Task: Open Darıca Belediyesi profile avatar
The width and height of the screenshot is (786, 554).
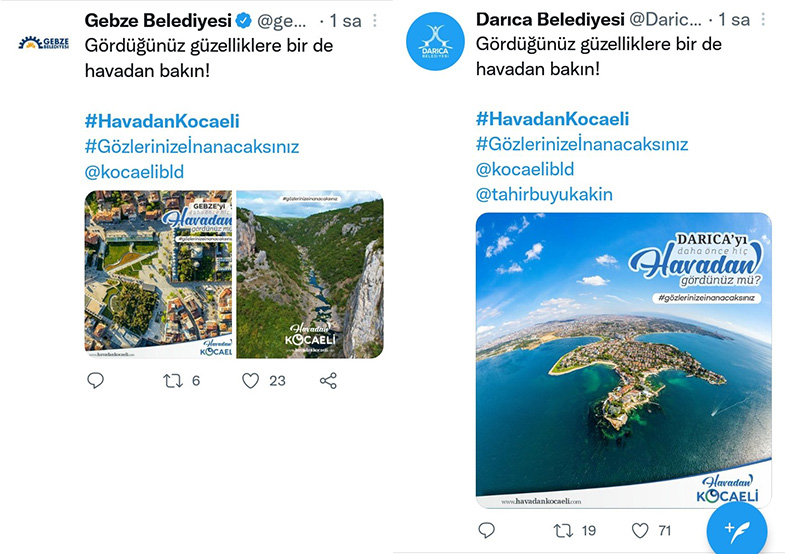Action: point(432,42)
